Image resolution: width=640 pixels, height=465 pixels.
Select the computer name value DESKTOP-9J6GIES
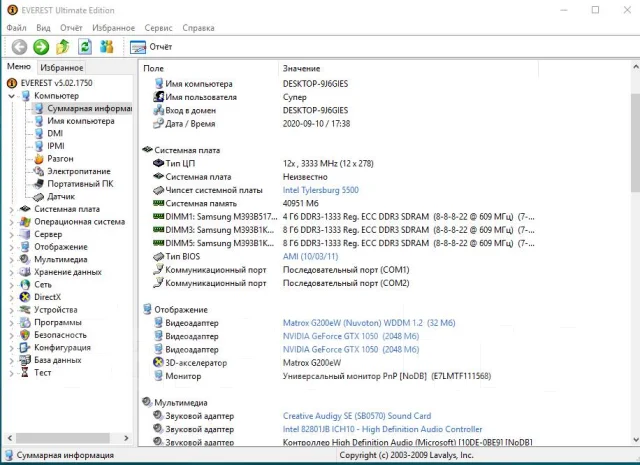click(x=316, y=84)
